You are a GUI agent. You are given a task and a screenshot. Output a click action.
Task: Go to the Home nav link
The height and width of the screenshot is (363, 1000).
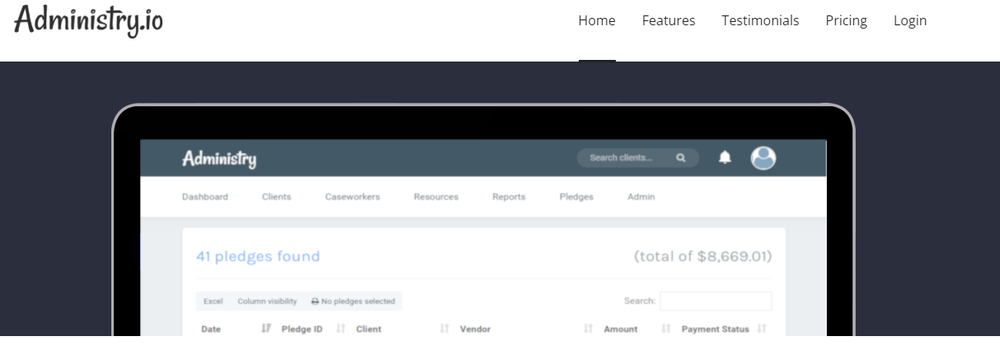[597, 20]
